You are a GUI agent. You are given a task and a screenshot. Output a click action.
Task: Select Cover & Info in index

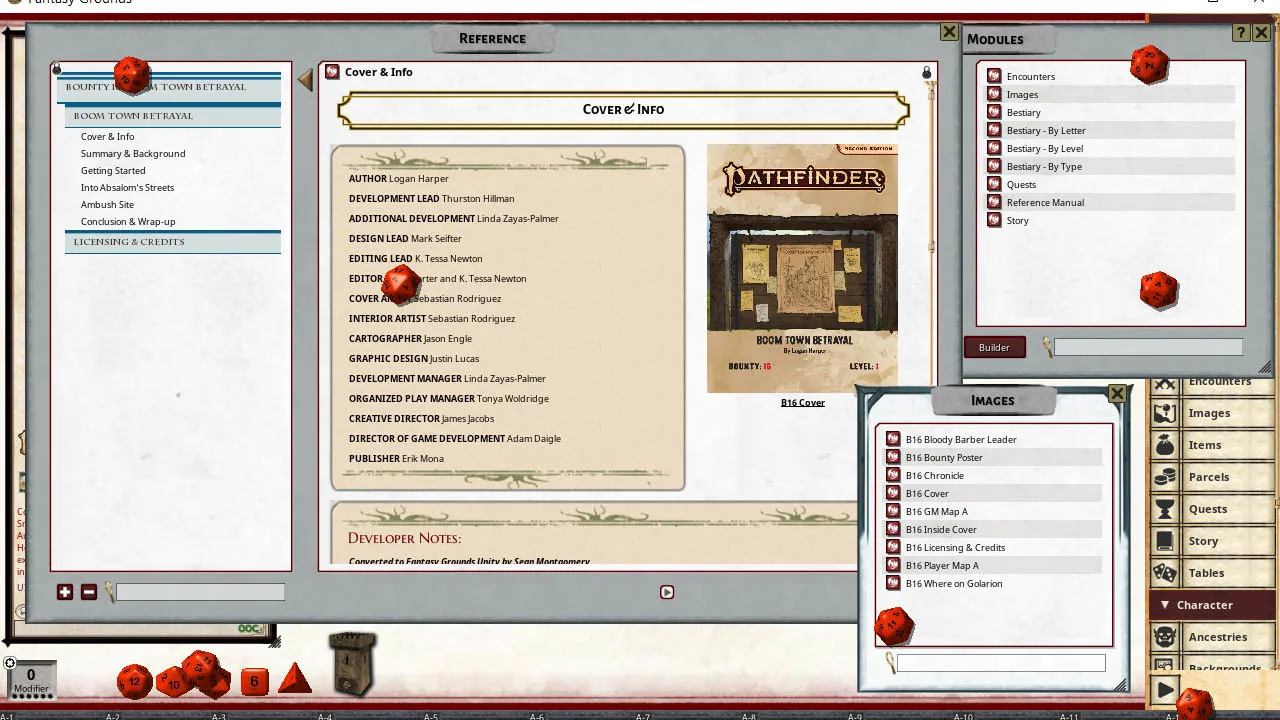click(107, 137)
